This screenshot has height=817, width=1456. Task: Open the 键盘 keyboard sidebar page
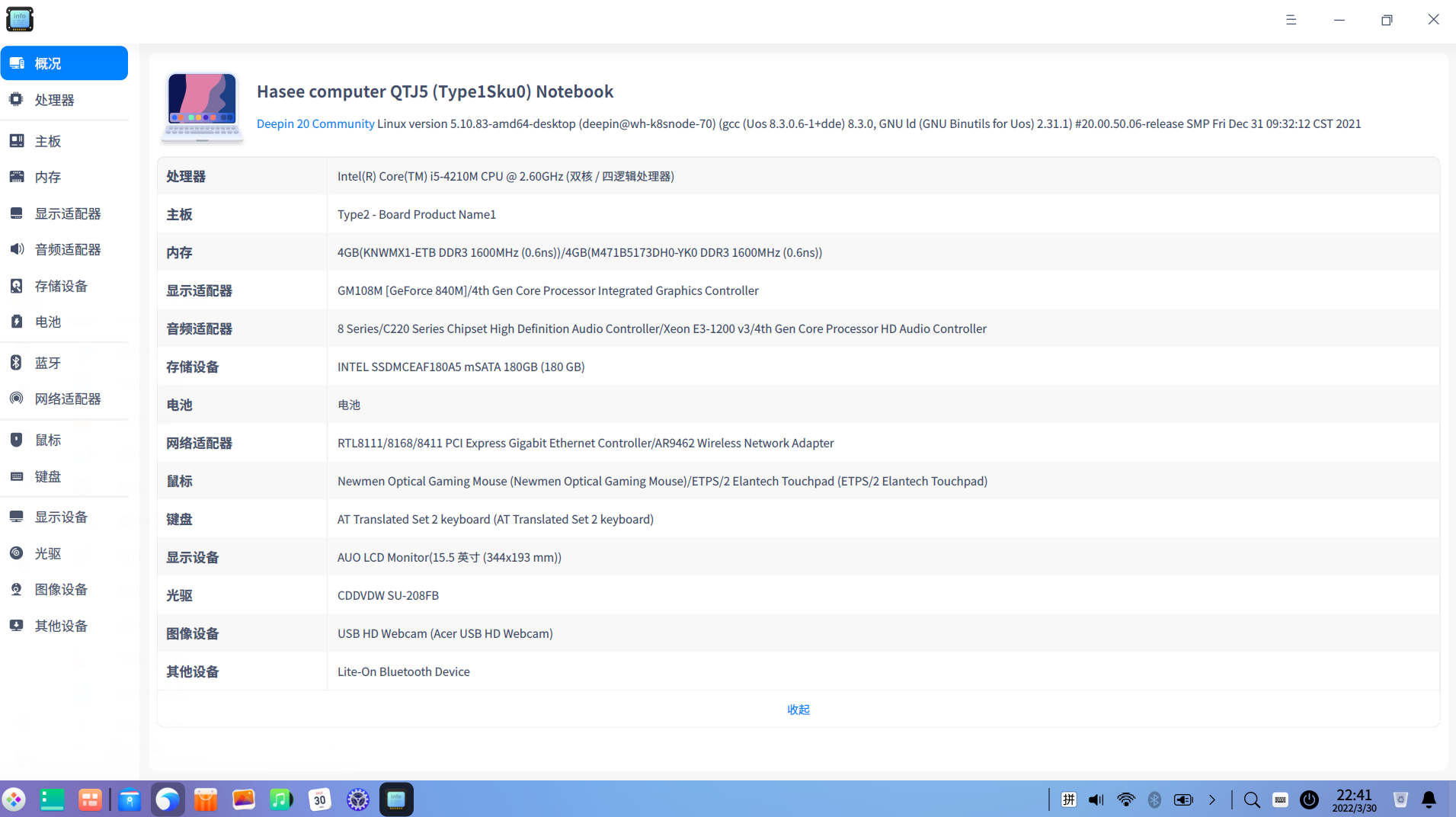(x=64, y=476)
